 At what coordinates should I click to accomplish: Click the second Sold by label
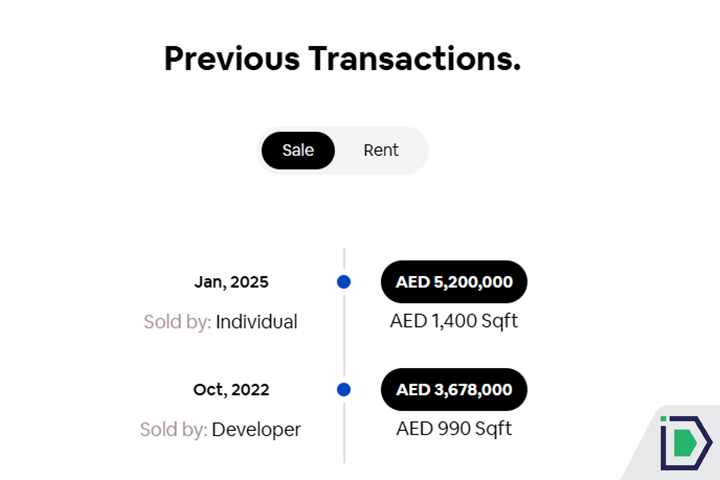click(174, 429)
